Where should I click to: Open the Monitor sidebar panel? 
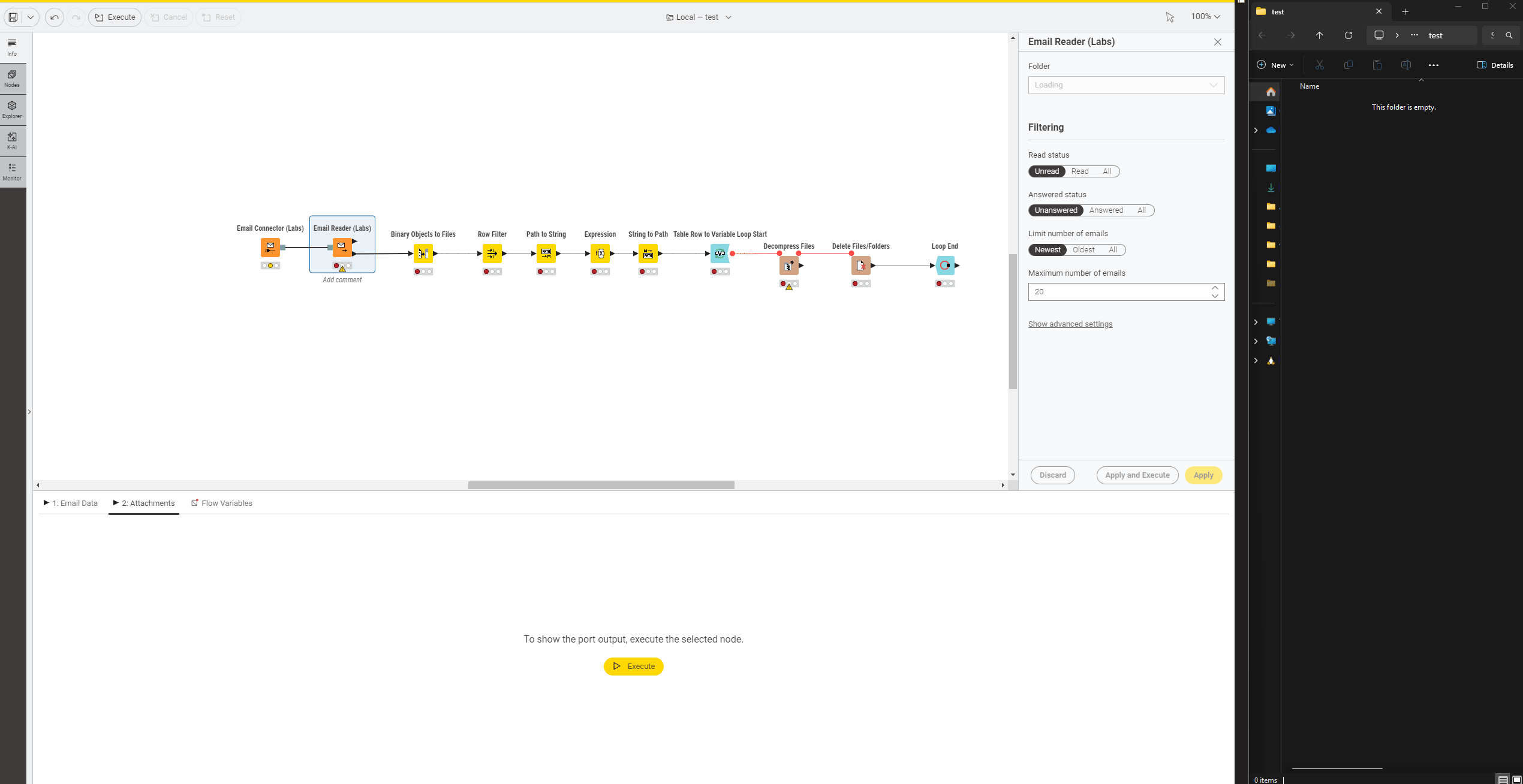[12, 171]
